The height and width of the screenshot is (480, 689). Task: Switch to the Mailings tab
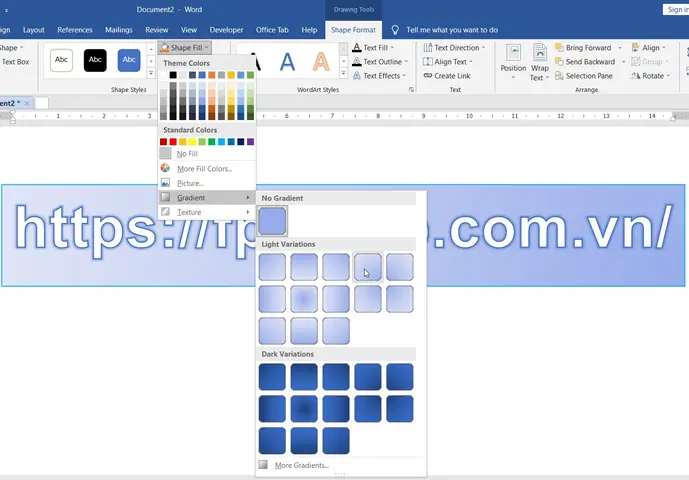tap(118, 30)
